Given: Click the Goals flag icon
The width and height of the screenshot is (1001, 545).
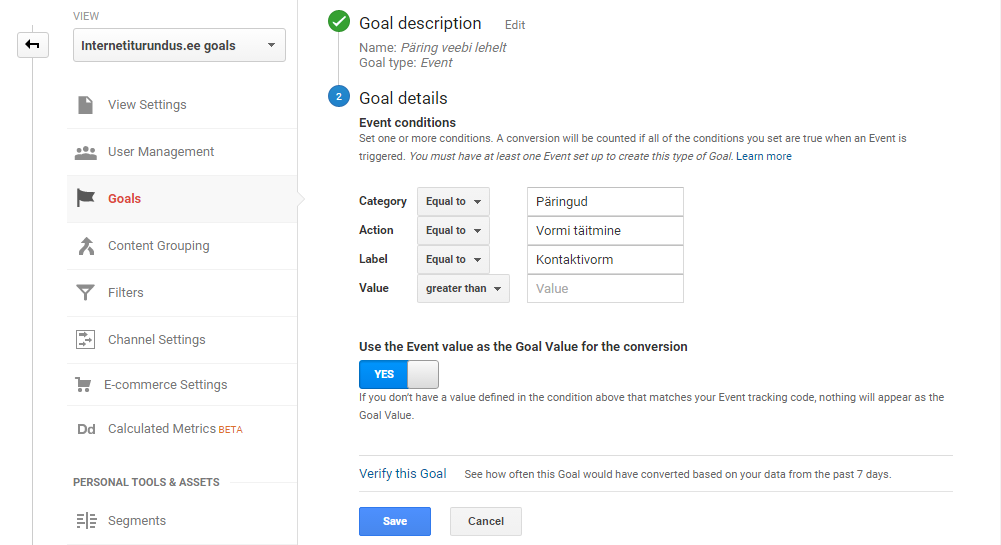Looking at the screenshot, I should pyautogui.click(x=86, y=199).
